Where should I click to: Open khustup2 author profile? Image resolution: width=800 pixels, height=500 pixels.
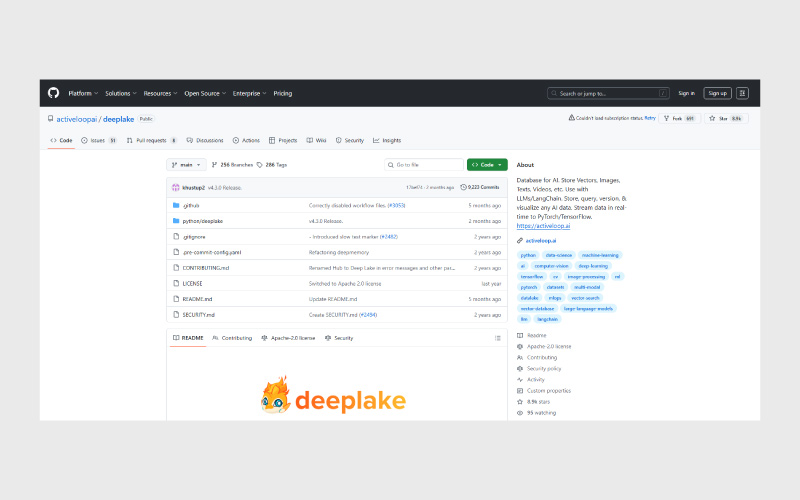pyautogui.click(x=193, y=188)
